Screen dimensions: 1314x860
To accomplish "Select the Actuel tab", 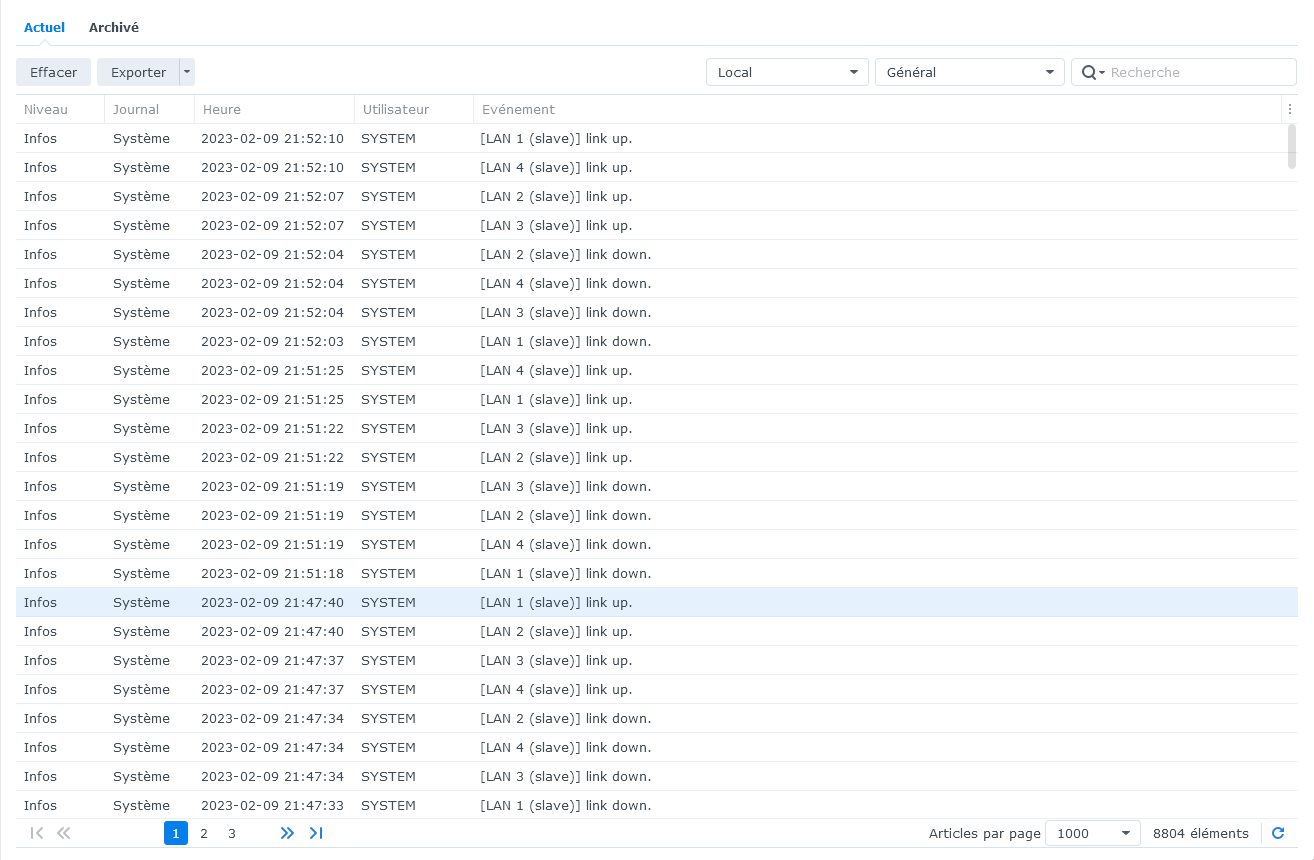I will pyautogui.click(x=44, y=28).
